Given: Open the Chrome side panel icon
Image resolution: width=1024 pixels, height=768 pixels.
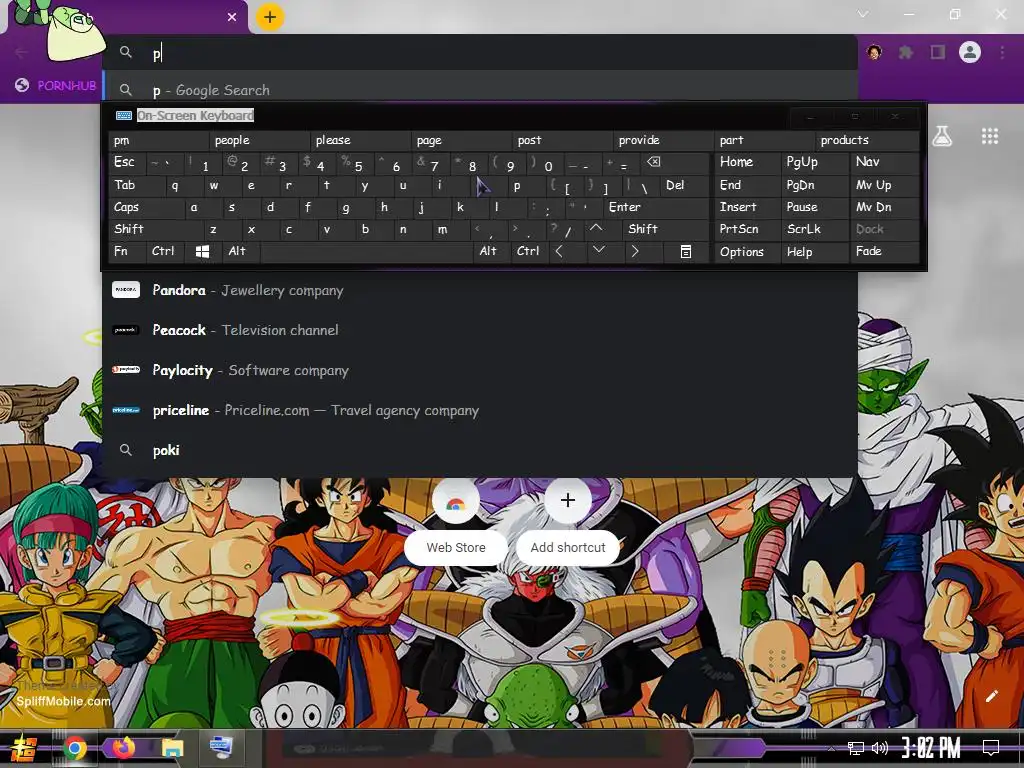Looking at the screenshot, I should click(938, 52).
